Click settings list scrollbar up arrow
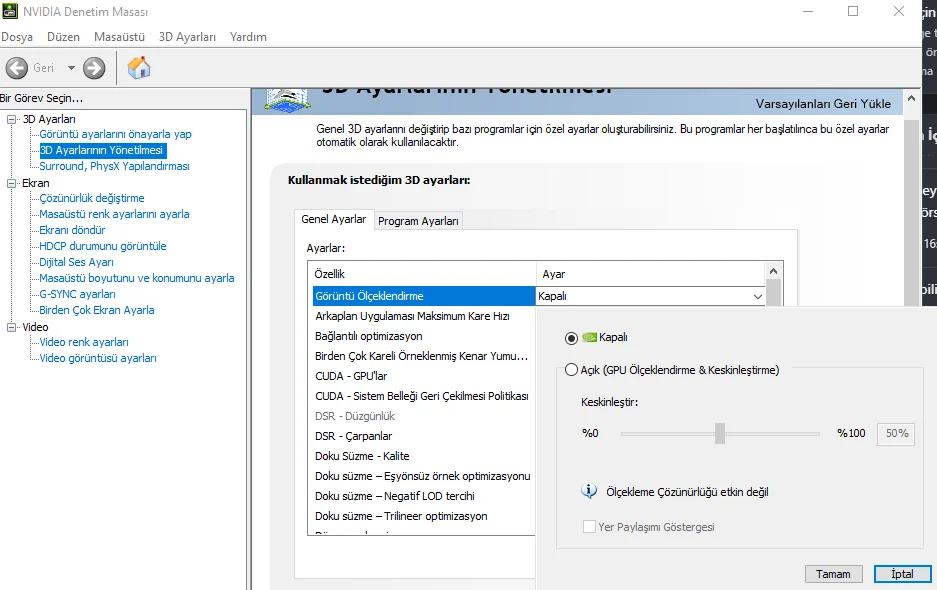 pyautogui.click(x=773, y=271)
